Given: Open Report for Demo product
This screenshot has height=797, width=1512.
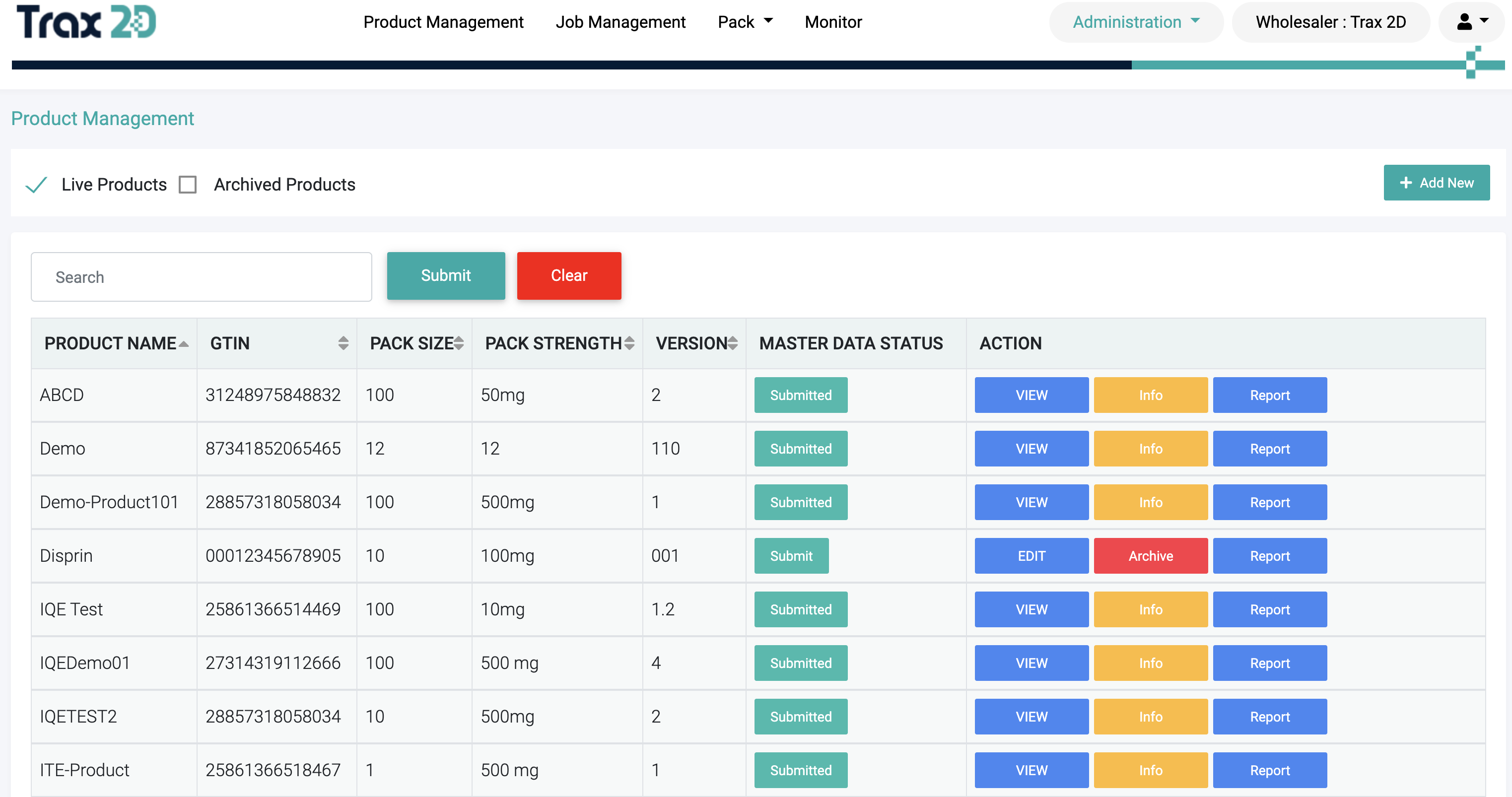Looking at the screenshot, I should [x=1270, y=449].
